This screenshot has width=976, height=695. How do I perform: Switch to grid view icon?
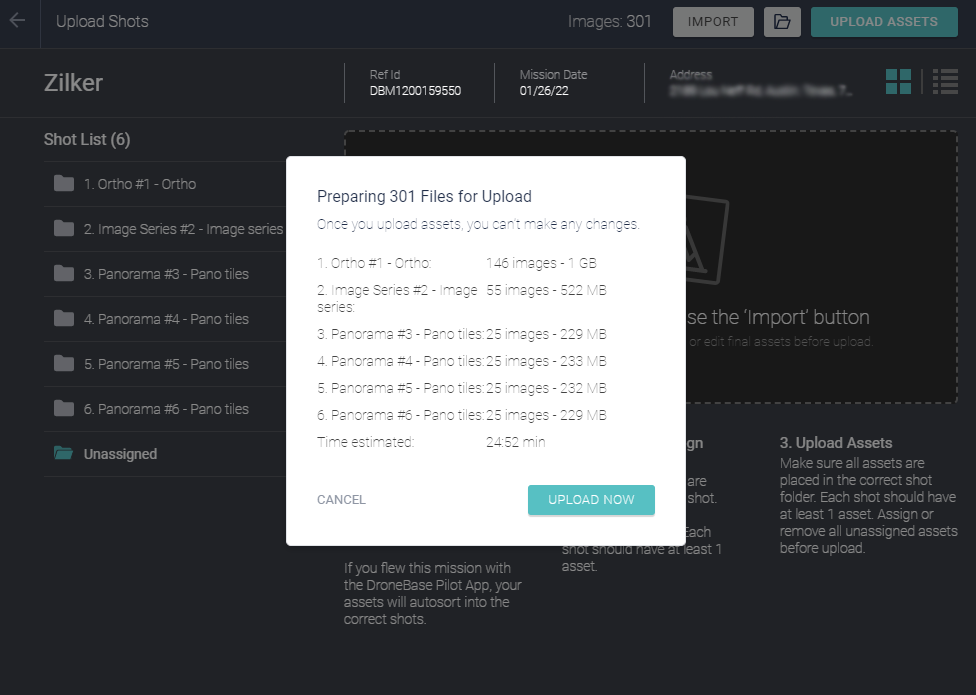pos(898,82)
